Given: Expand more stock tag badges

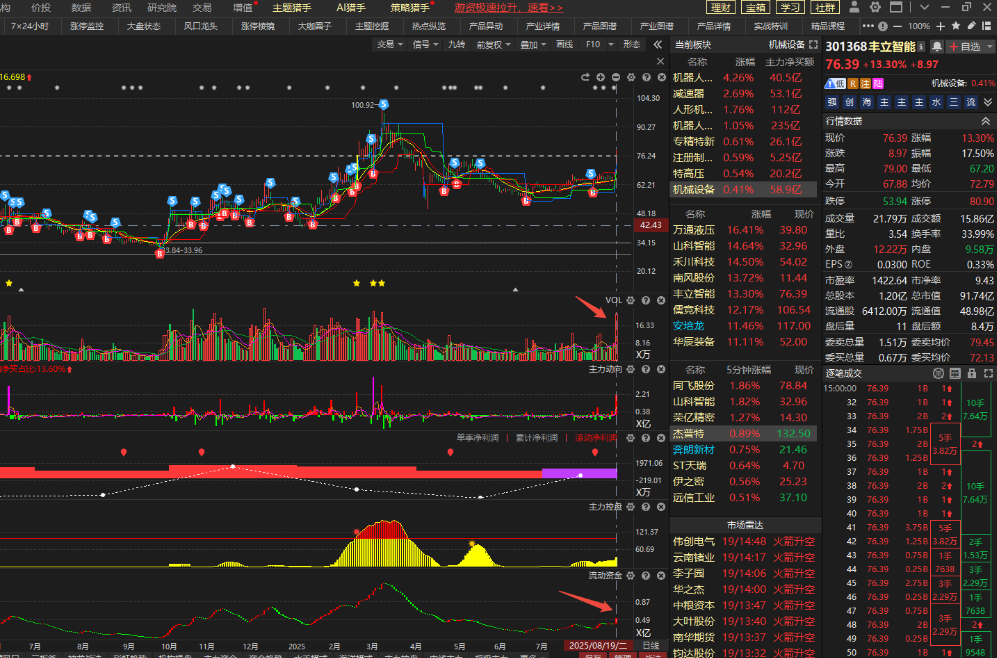Looking at the screenshot, I should coord(987,102).
